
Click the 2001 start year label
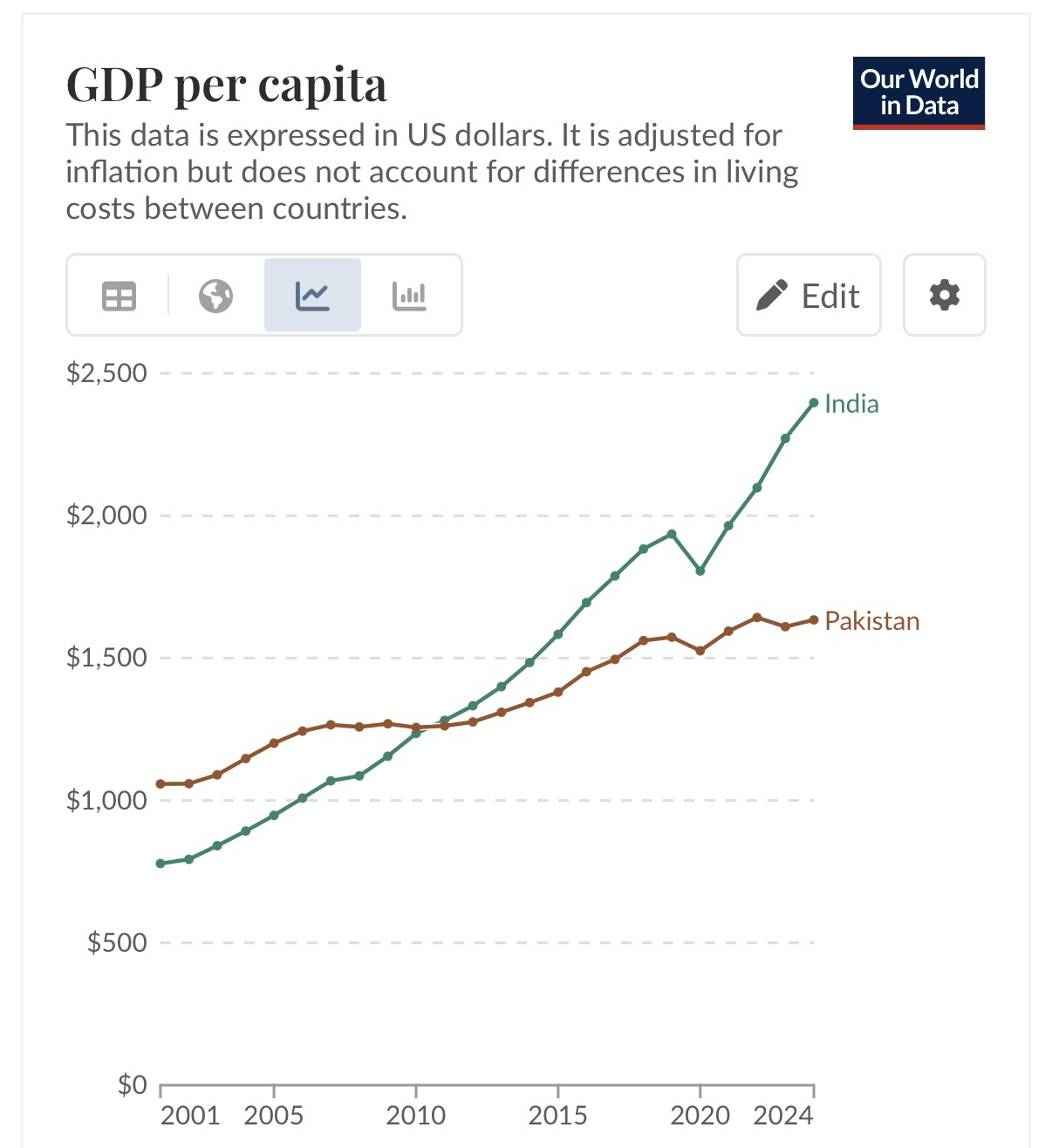point(190,1115)
